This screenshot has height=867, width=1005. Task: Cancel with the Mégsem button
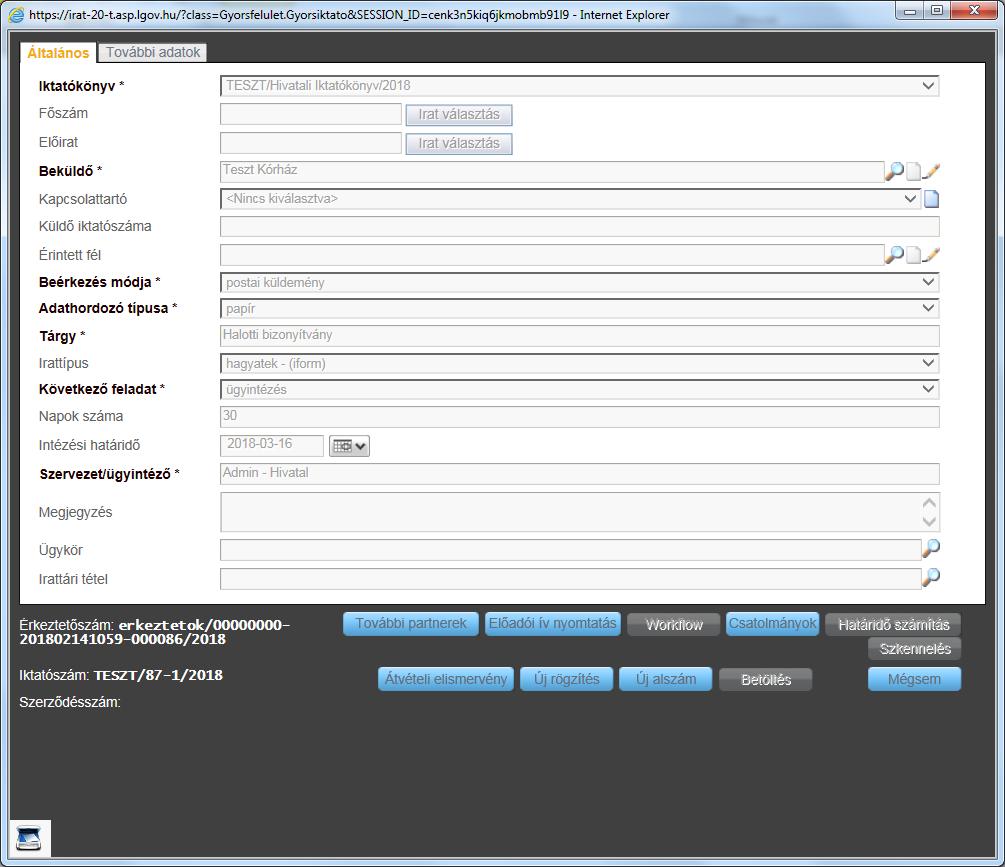[x=915, y=679]
